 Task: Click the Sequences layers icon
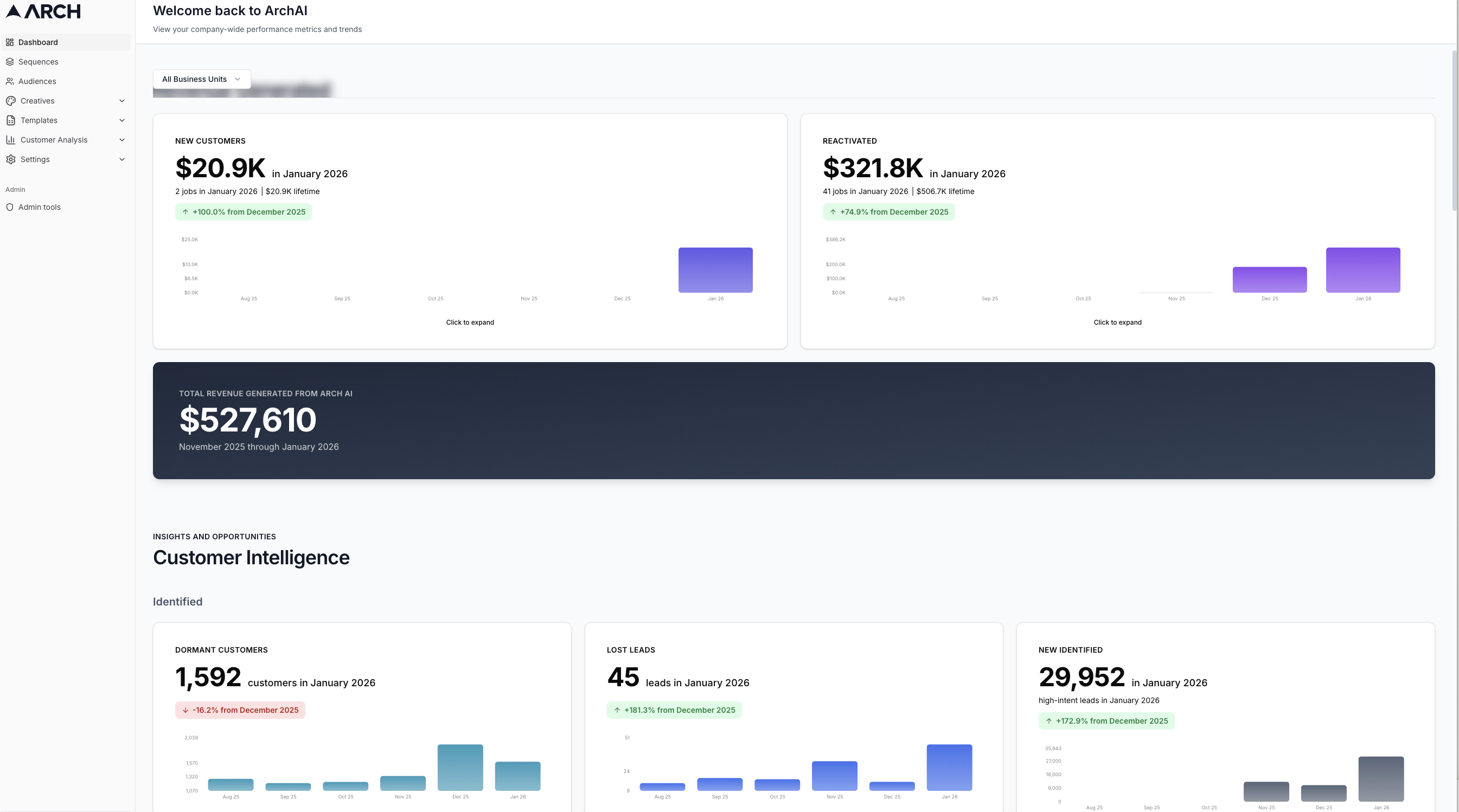(x=10, y=62)
